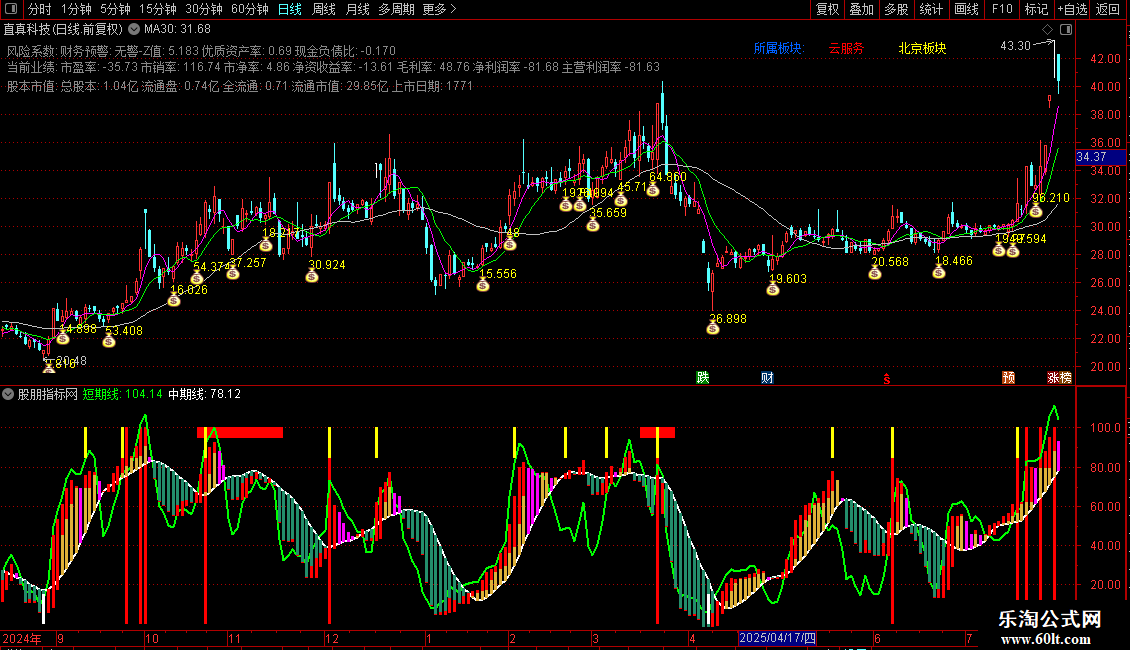This screenshot has width=1130, height=650.
Task: Switch to 周线 weekly chart
Action: [x=324, y=9]
